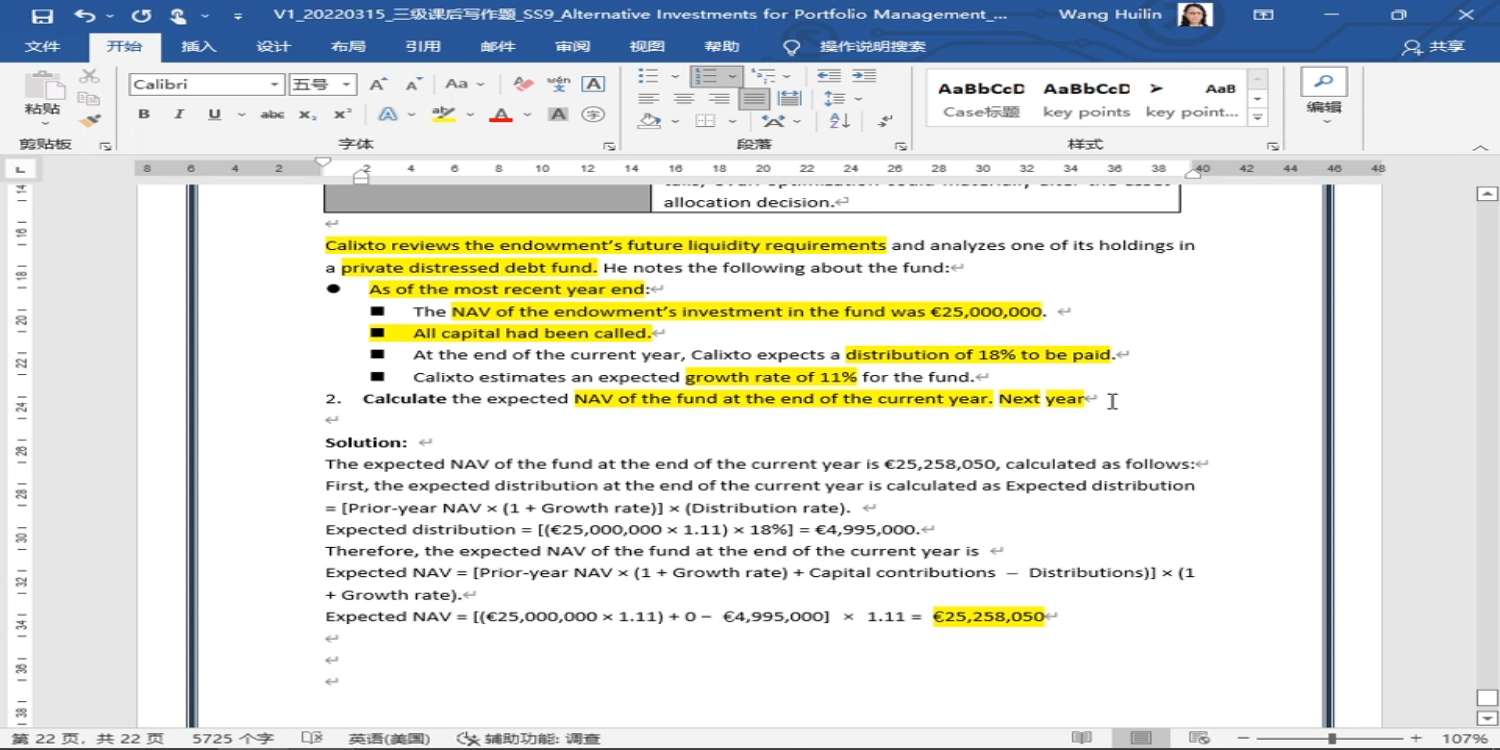This screenshot has width=1500, height=750.
Task: Click the Clear Formatting eraser icon
Action: tap(523, 85)
